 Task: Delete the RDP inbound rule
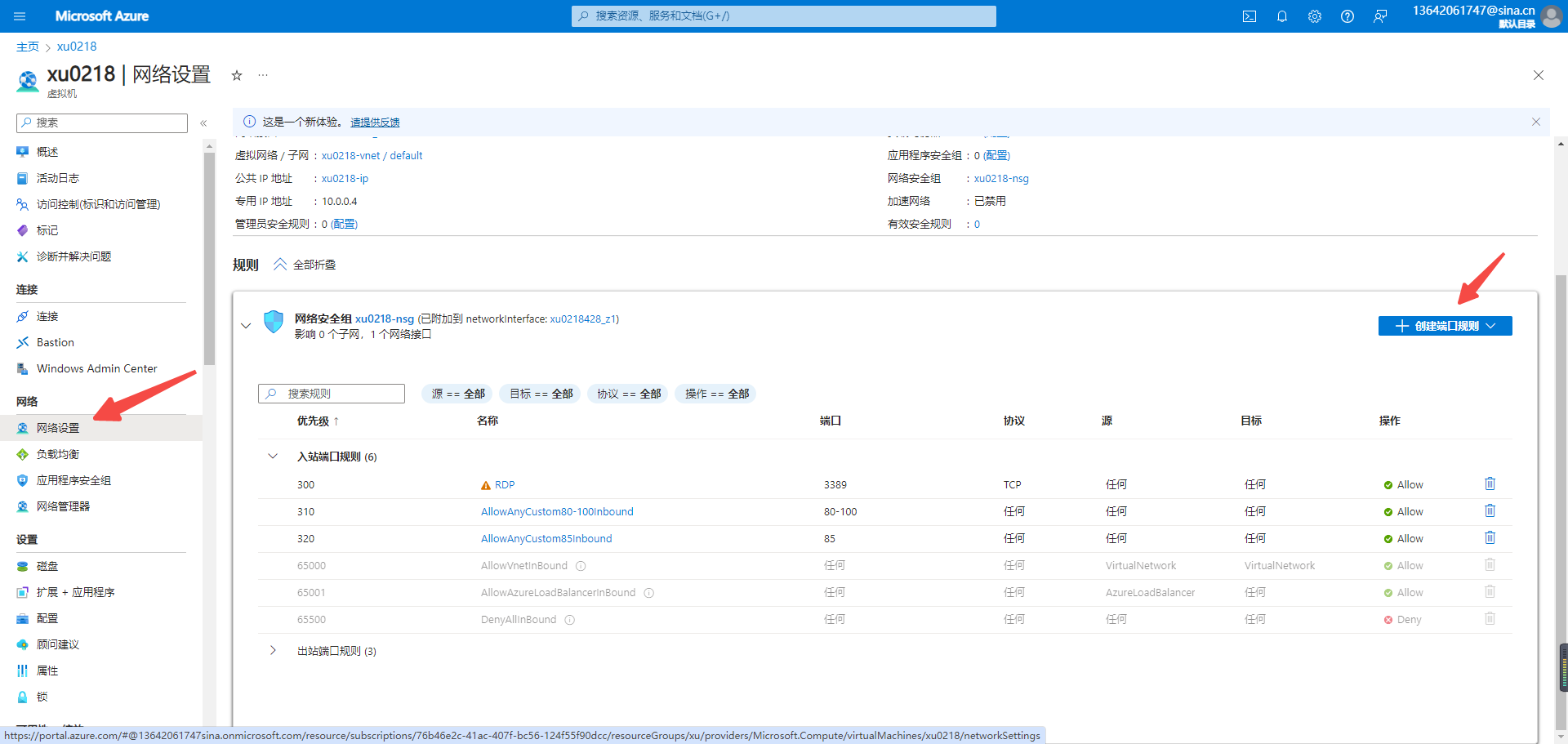click(x=1490, y=484)
